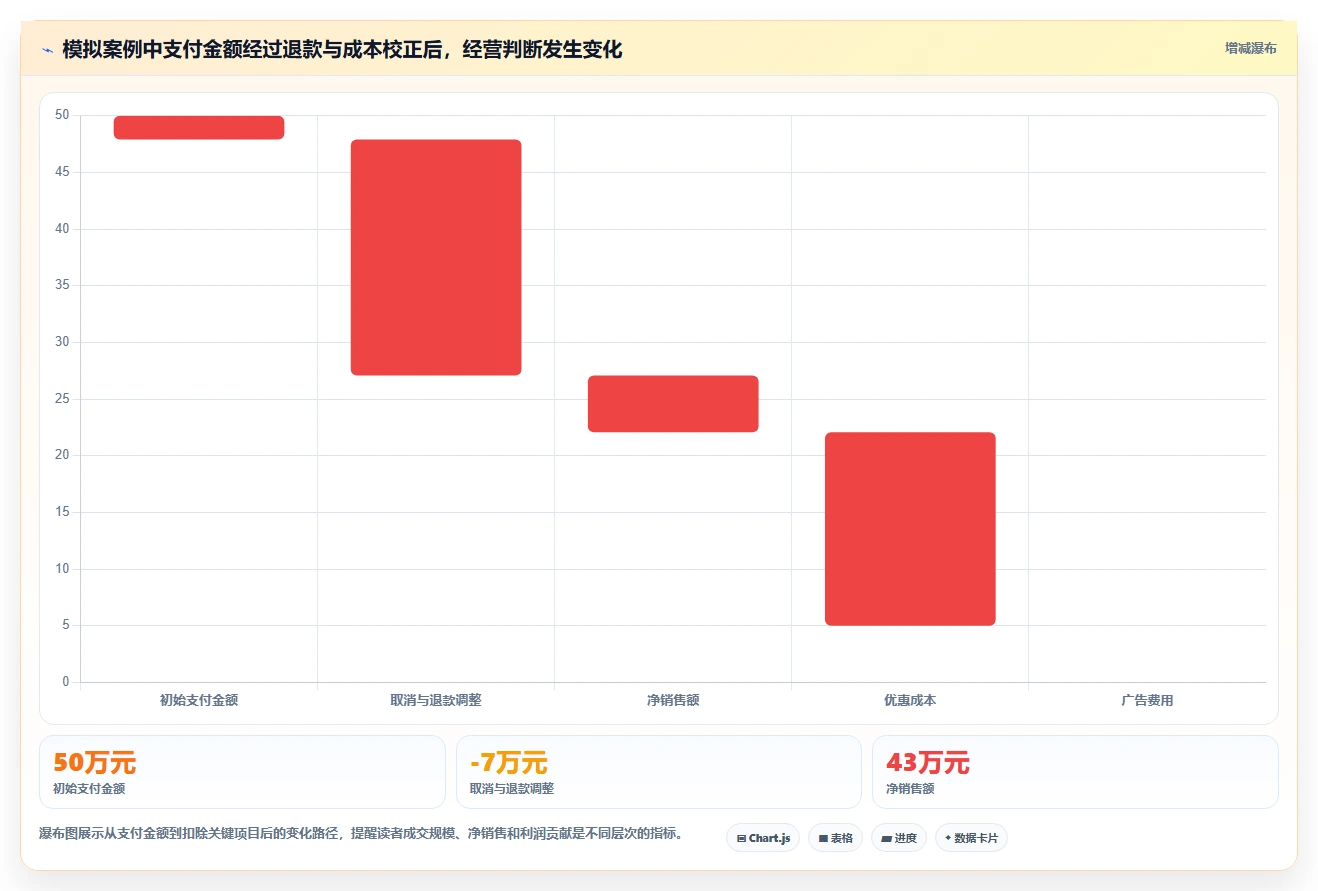
Task: Select the 优惠成本 red bar in chart
Action: (x=910, y=529)
